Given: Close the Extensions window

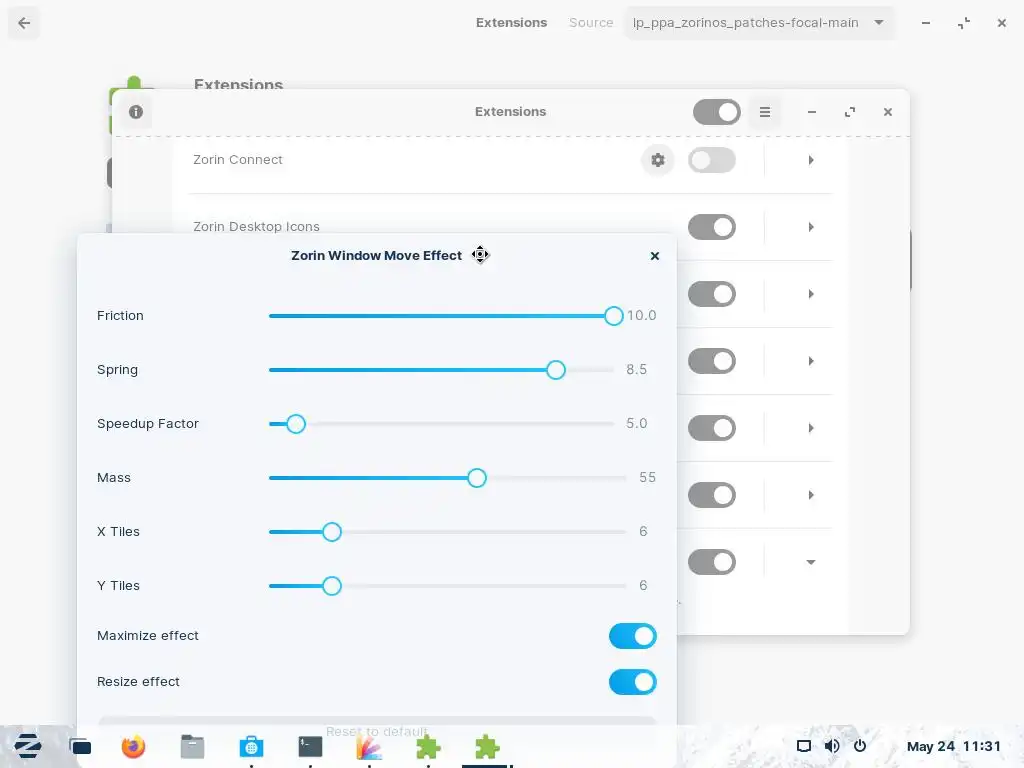Looking at the screenshot, I should [888, 112].
